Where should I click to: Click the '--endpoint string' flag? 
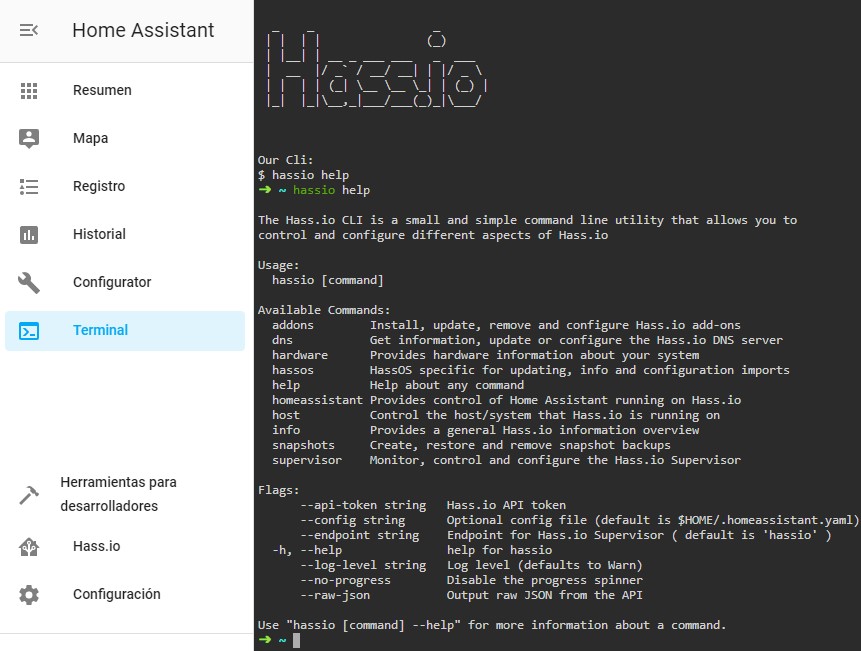click(360, 535)
